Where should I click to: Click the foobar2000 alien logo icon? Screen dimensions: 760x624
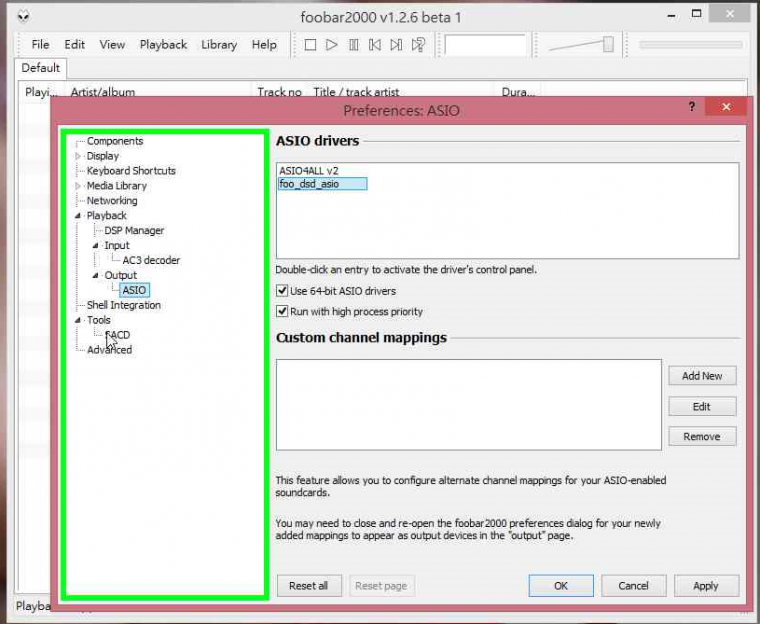point(23,16)
